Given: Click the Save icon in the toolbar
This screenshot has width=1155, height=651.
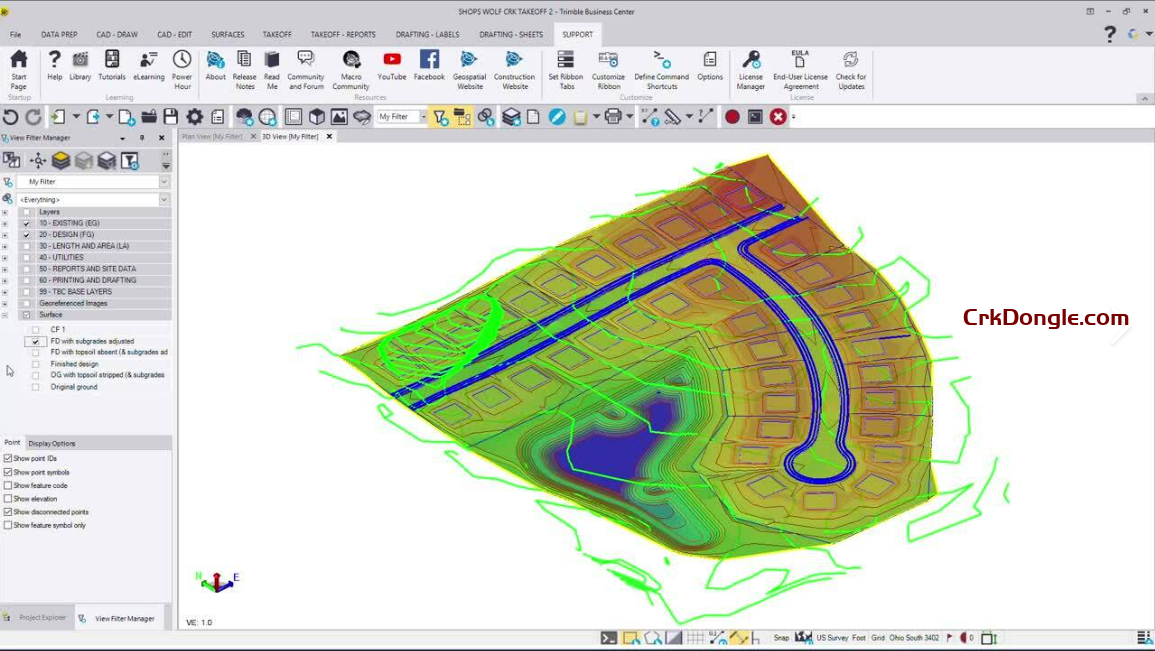Looking at the screenshot, I should pyautogui.click(x=171, y=116).
